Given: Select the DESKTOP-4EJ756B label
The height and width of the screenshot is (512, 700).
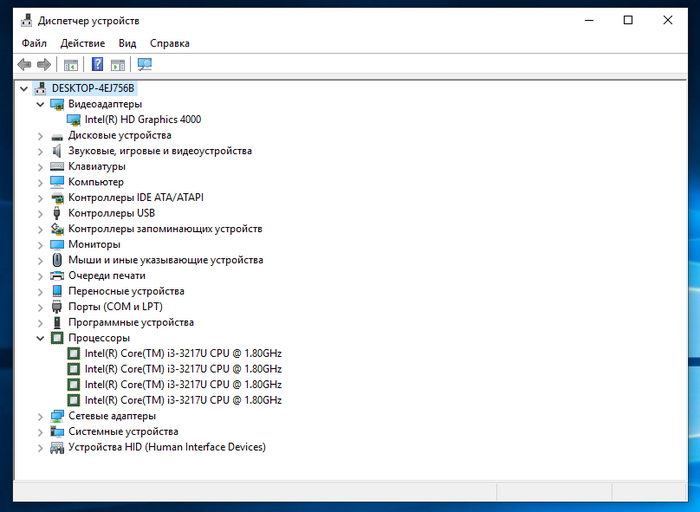Looking at the screenshot, I should 93,88.
